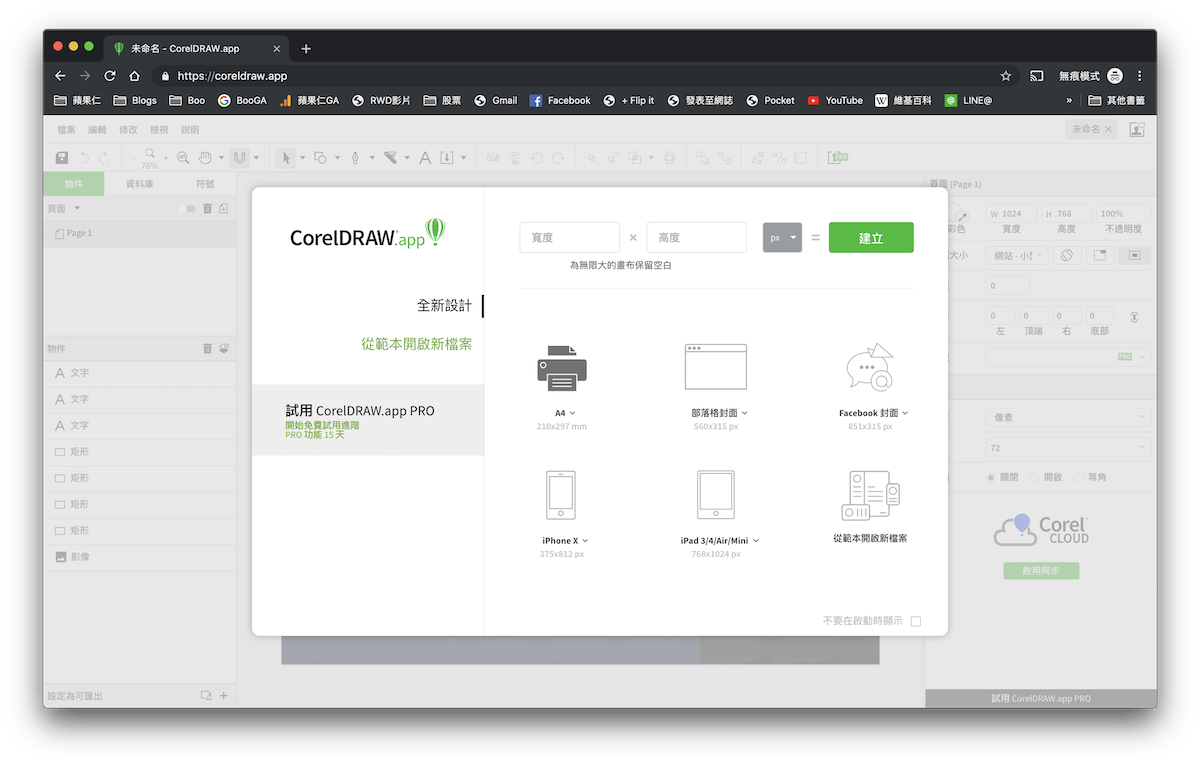Click the Import/place image tool icon
The image size is (1200, 765).
448,158
